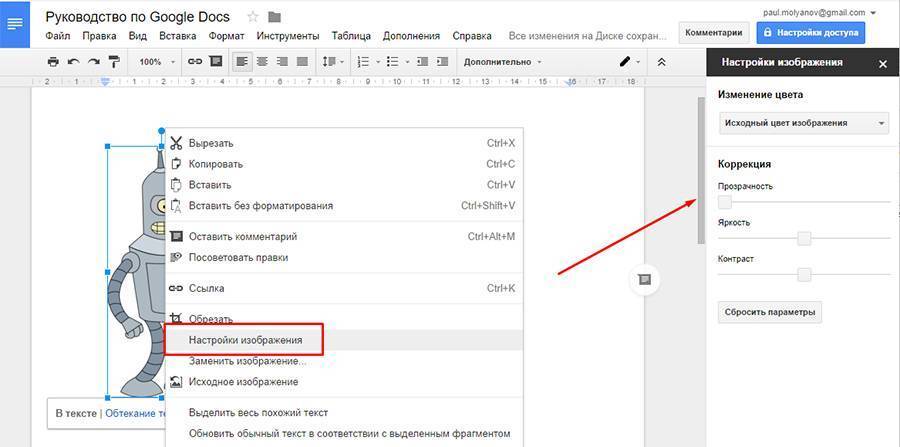Collapse the toolbar with double chevron
This screenshot has height=447, width=900.
(x=661, y=62)
